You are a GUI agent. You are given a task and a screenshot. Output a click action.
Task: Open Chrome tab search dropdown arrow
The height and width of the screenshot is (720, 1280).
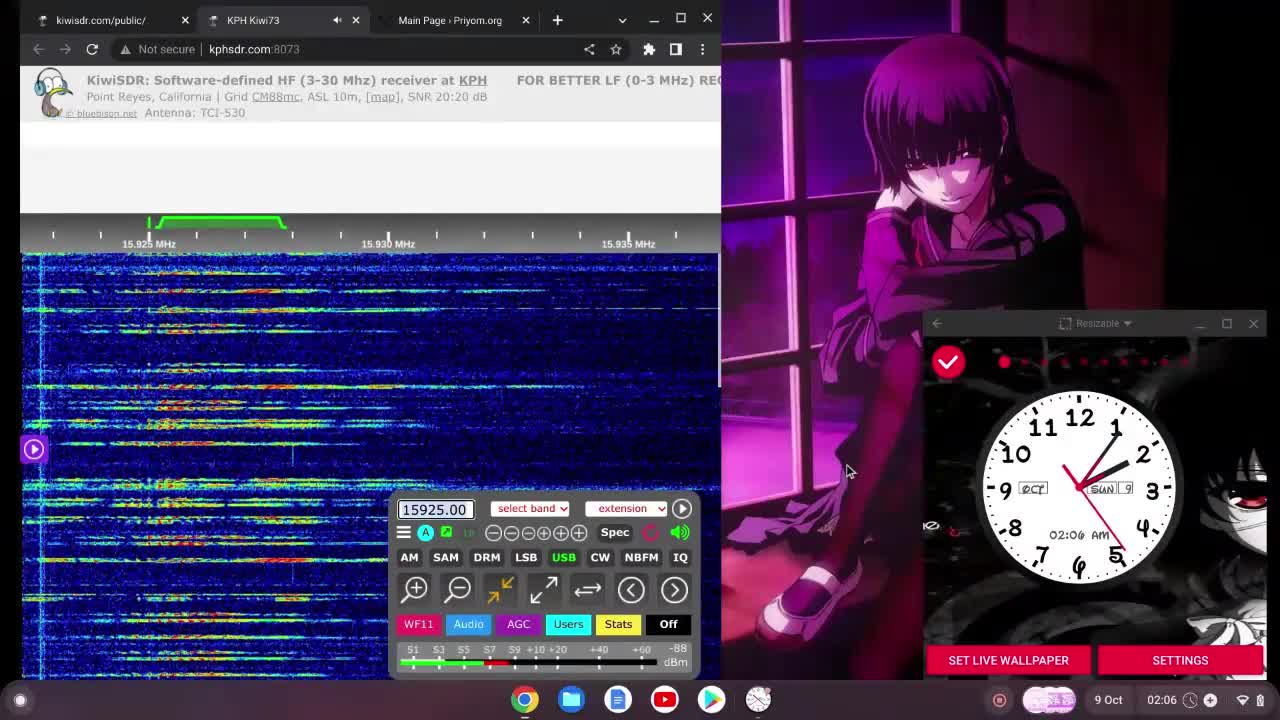pyautogui.click(x=622, y=20)
